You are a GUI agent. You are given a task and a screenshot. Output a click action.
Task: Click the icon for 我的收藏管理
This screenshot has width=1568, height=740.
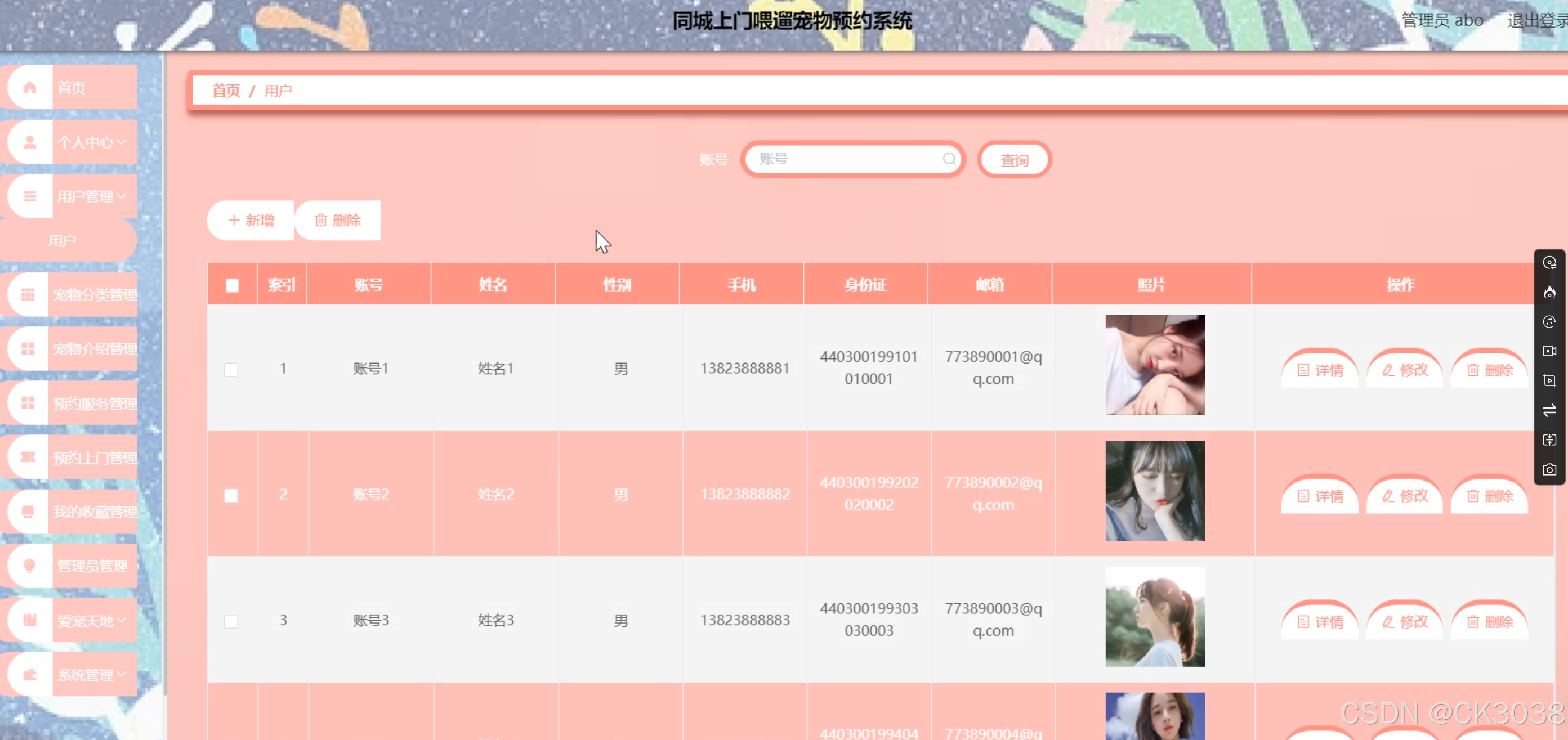[28, 512]
